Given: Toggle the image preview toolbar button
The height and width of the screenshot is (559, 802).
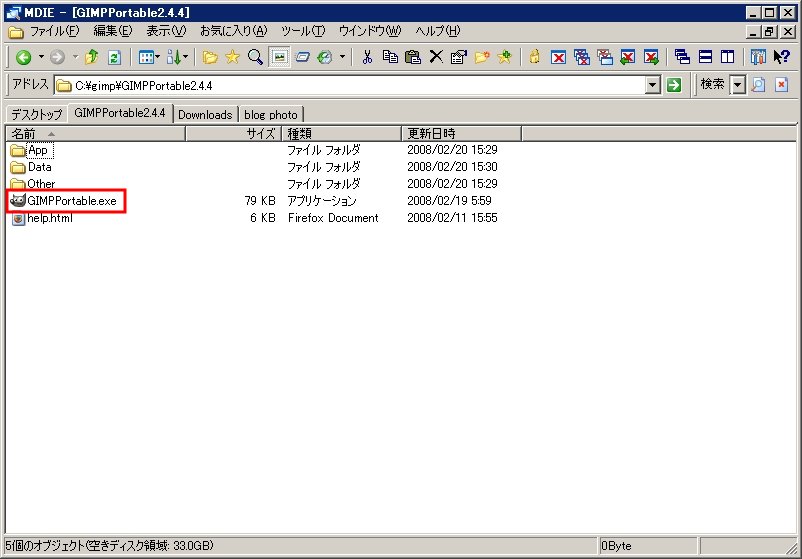Looking at the screenshot, I should (x=279, y=57).
